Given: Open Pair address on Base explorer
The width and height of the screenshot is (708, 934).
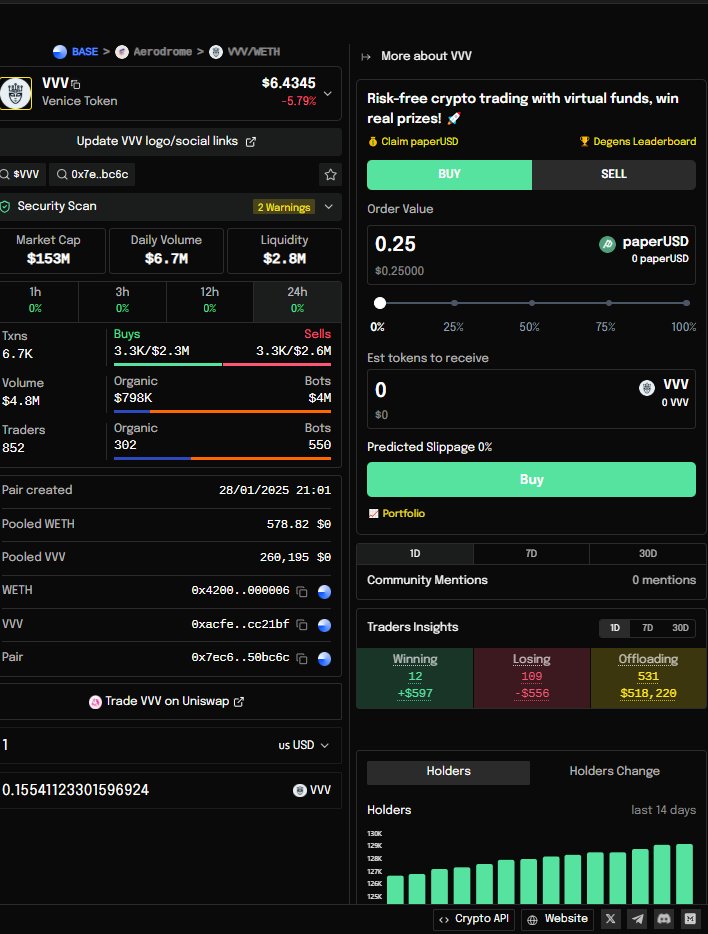Looking at the screenshot, I should click(325, 658).
